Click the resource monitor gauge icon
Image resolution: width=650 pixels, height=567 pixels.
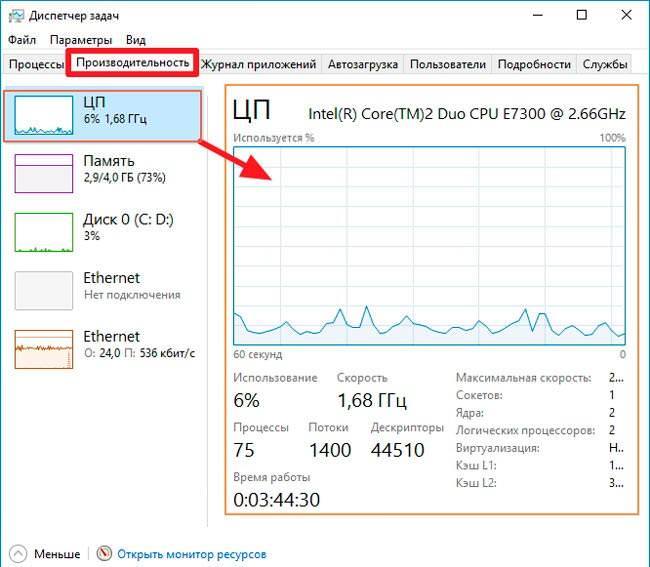pos(104,553)
